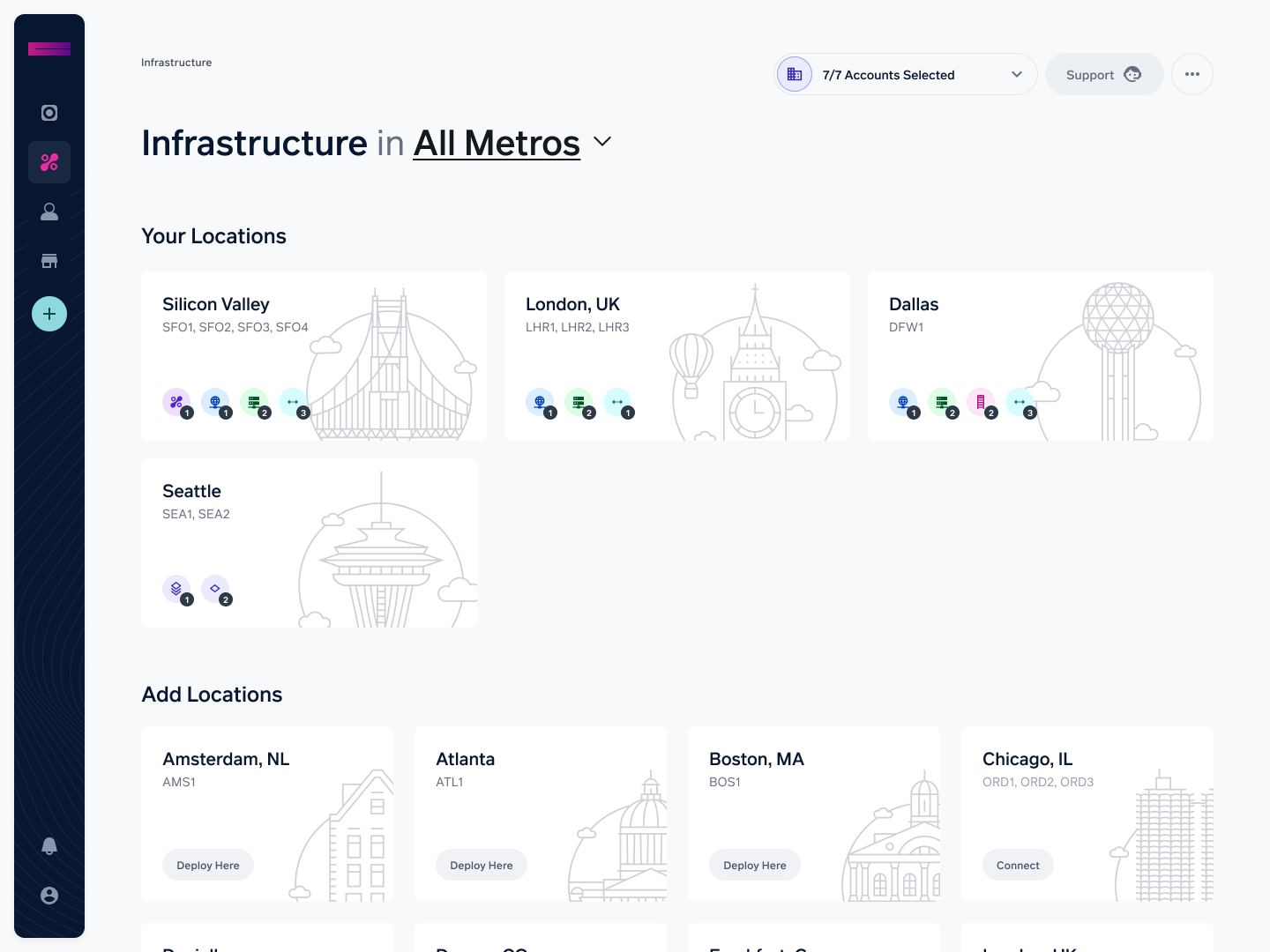Image resolution: width=1270 pixels, height=952 pixels.
Task: Click the ORD1, ORD2, ORD3 text
Action: tap(1038, 782)
